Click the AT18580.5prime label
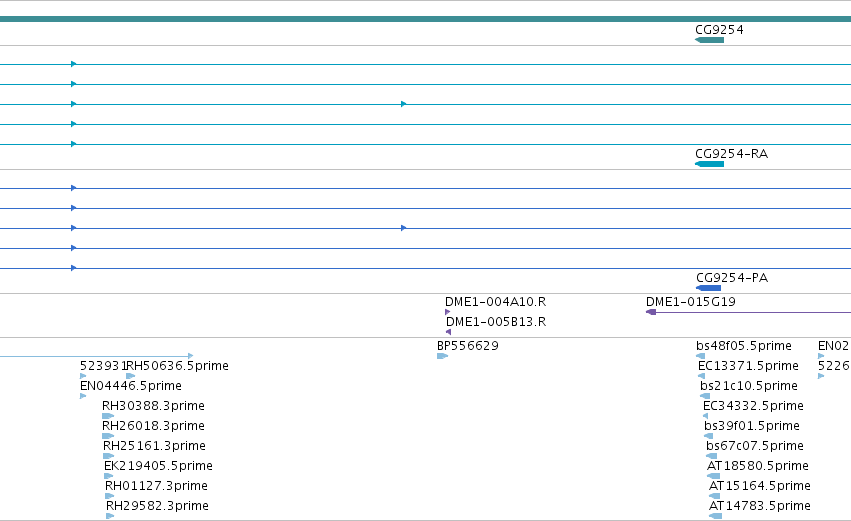 click(x=758, y=466)
